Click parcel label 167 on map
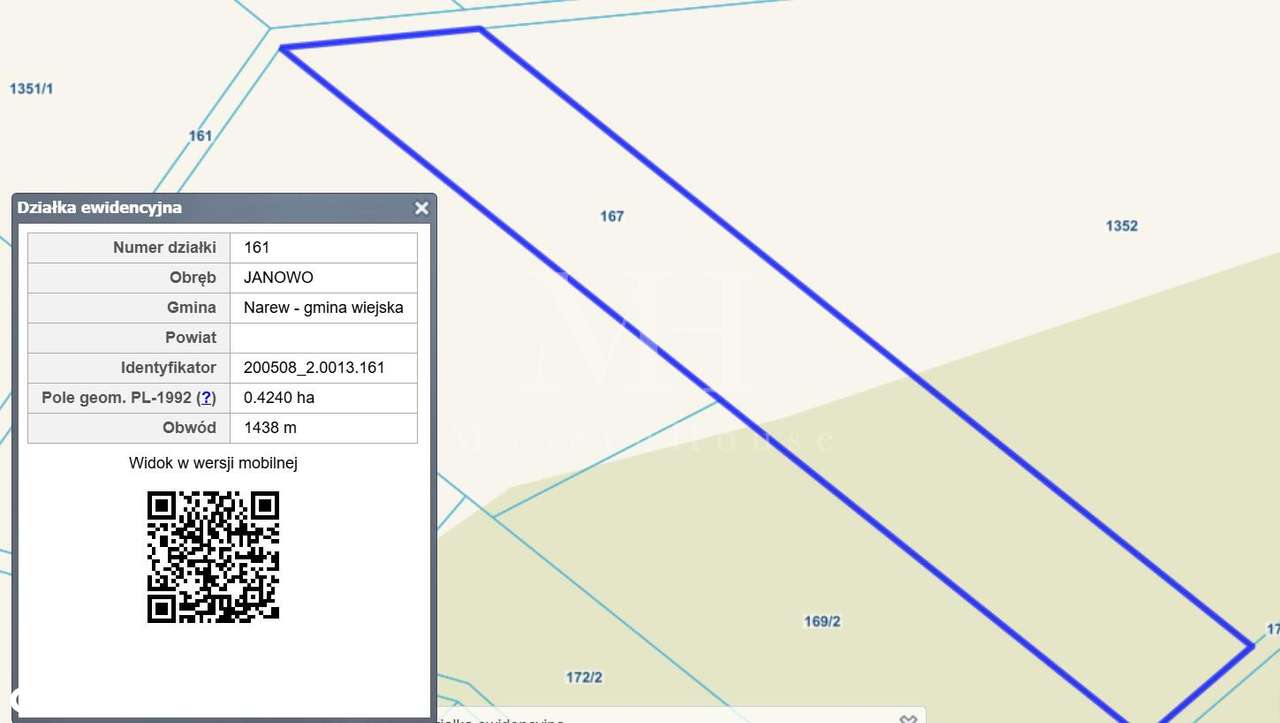Image resolution: width=1280 pixels, height=723 pixels. pos(612,216)
